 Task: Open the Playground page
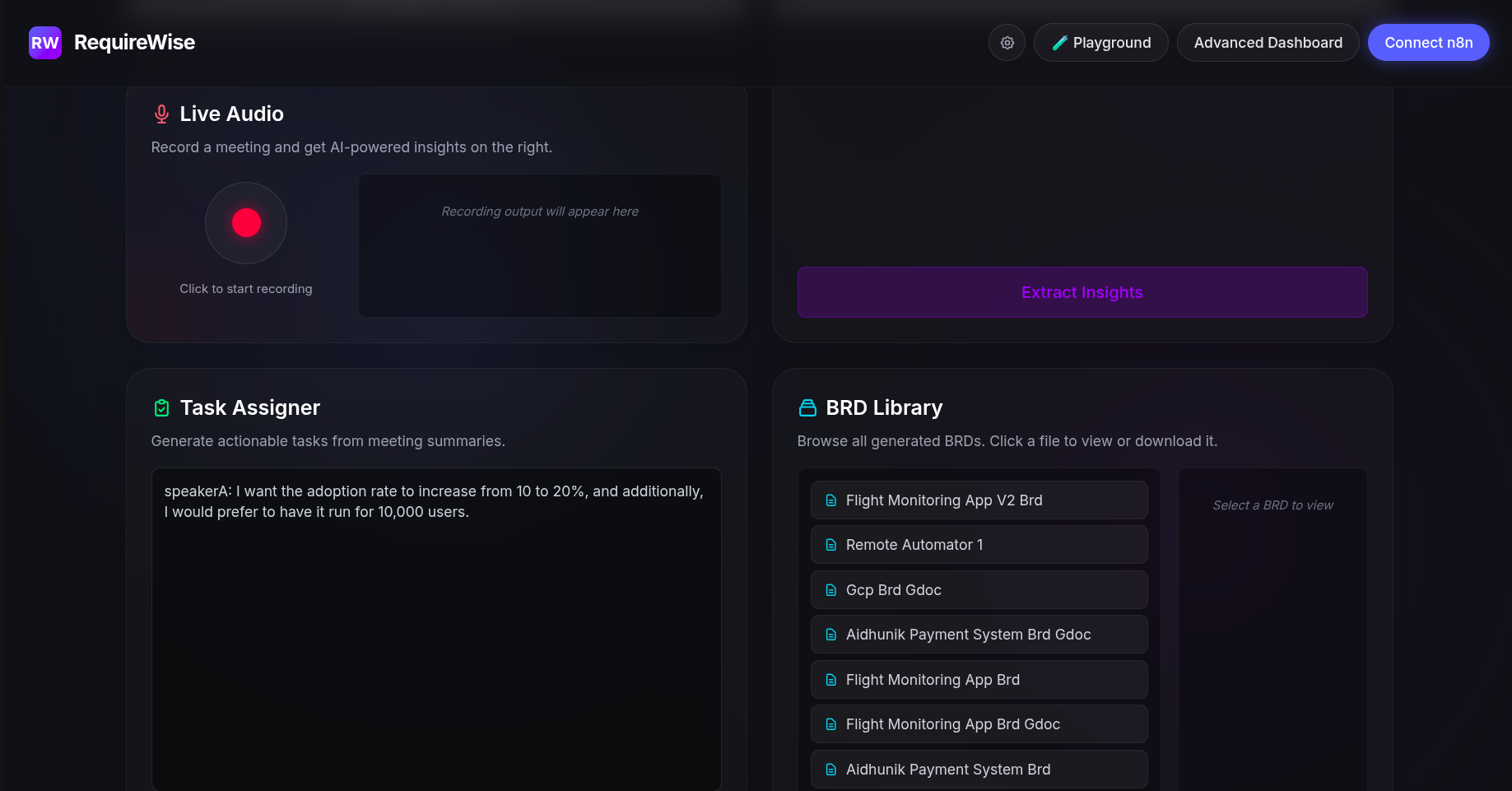pos(1100,43)
